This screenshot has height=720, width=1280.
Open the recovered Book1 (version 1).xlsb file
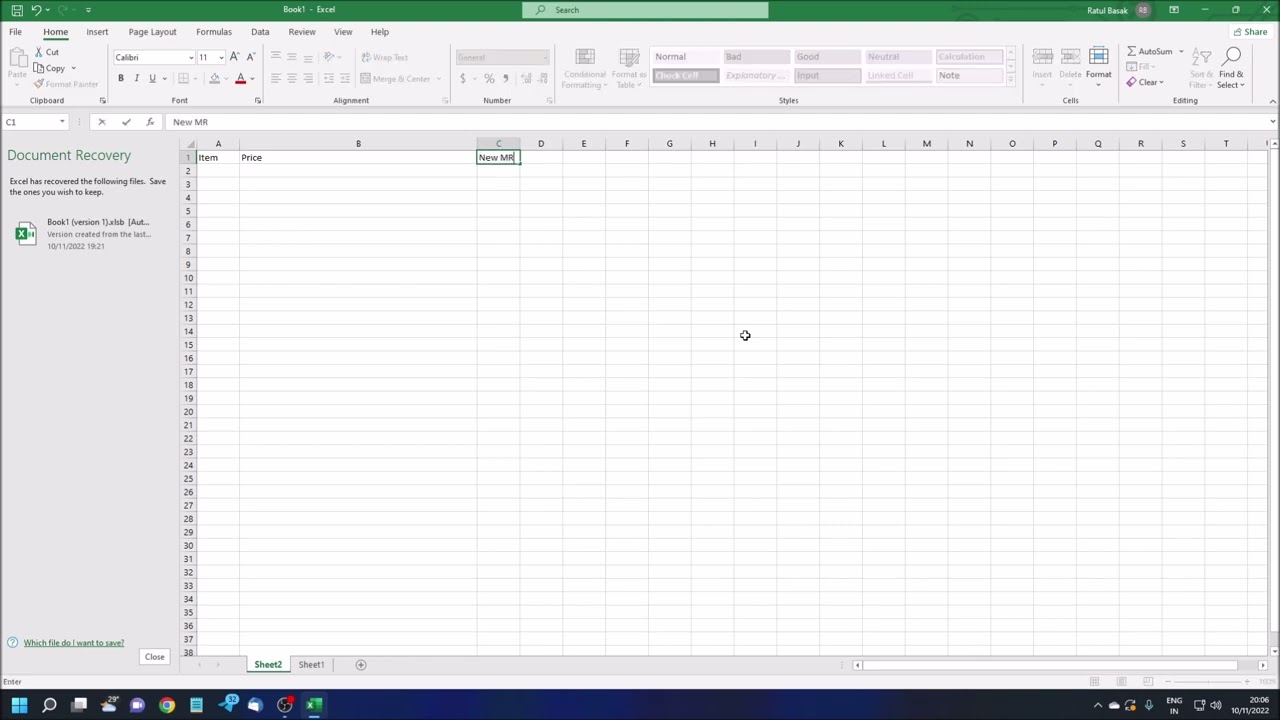(88, 234)
